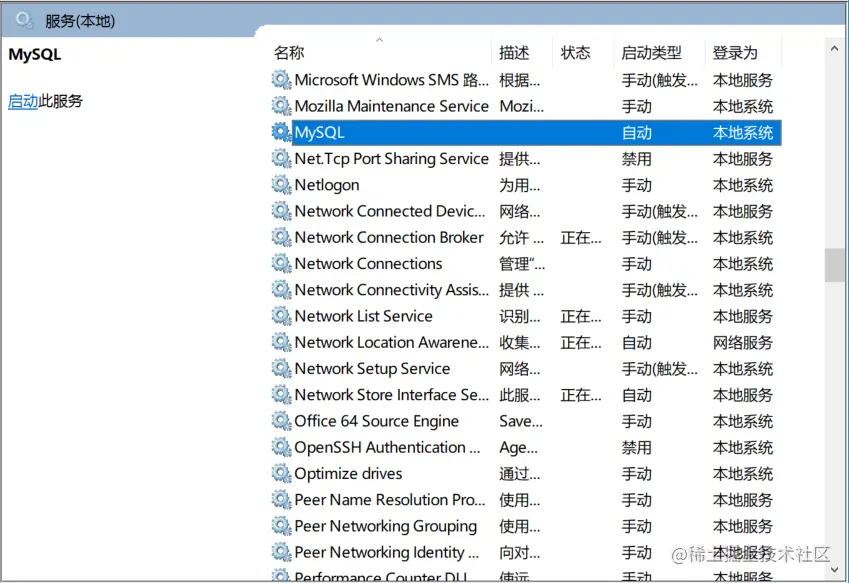The image size is (849, 583).
Task: Select the Network List Service row
Action: 400,316
